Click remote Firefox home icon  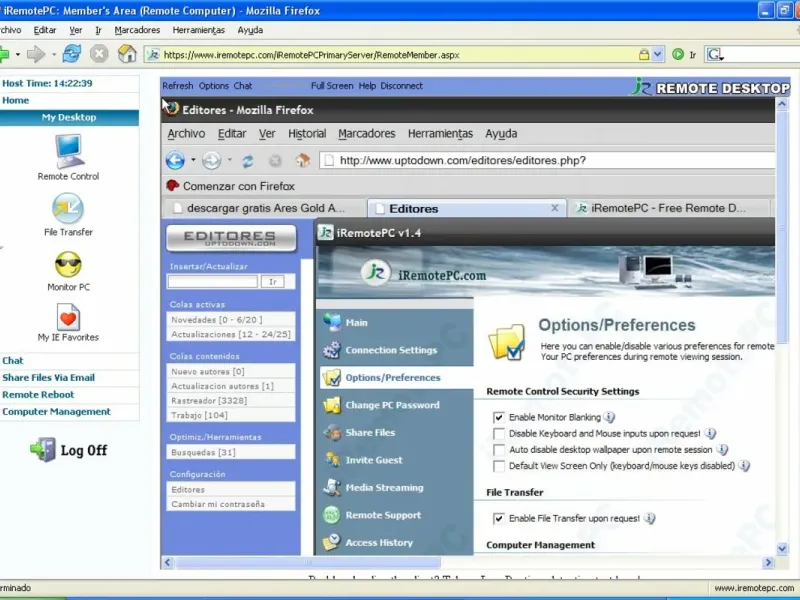[x=303, y=161]
